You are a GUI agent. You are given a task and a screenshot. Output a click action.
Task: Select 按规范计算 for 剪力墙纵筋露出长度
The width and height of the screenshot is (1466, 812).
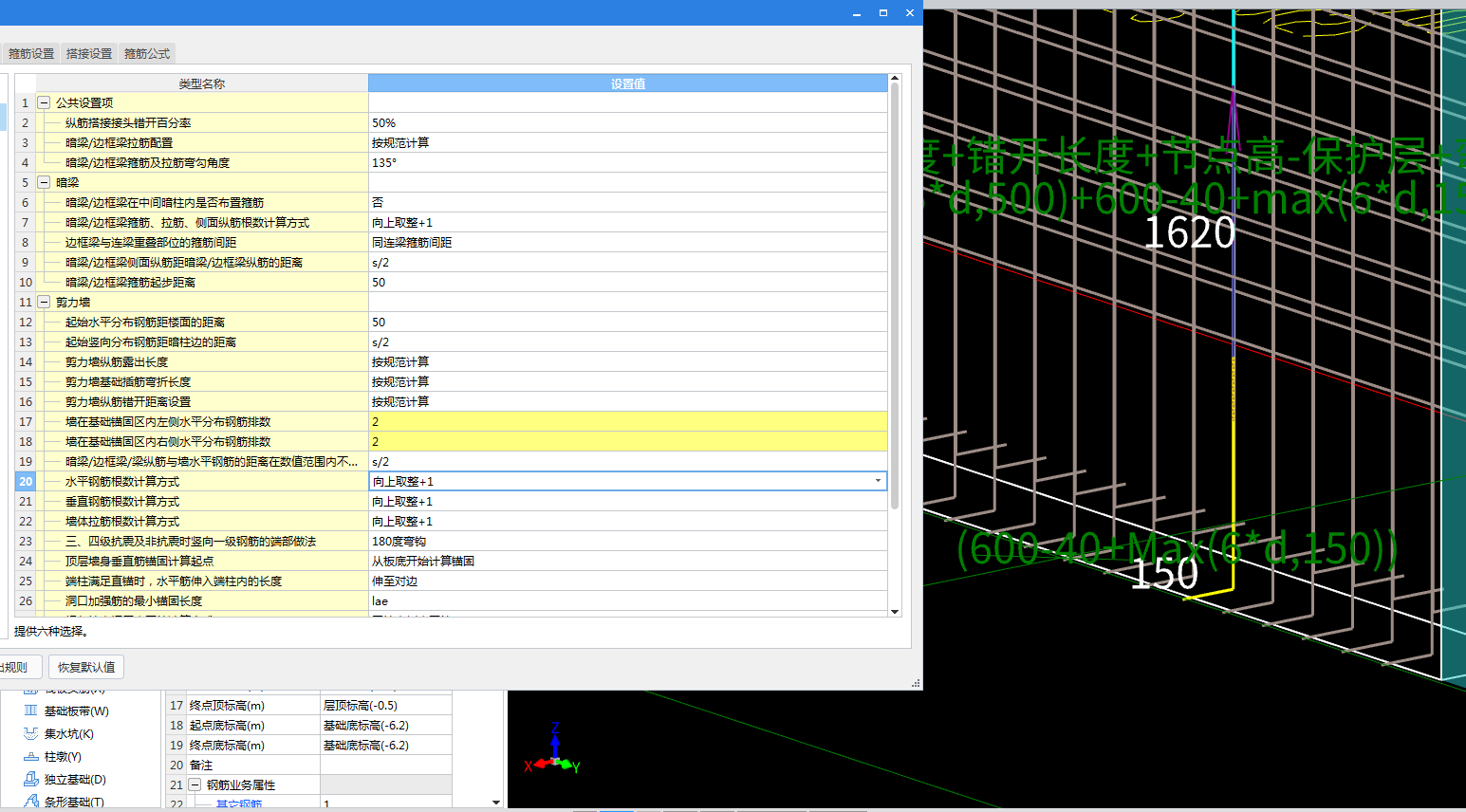(x=628, y=361)
